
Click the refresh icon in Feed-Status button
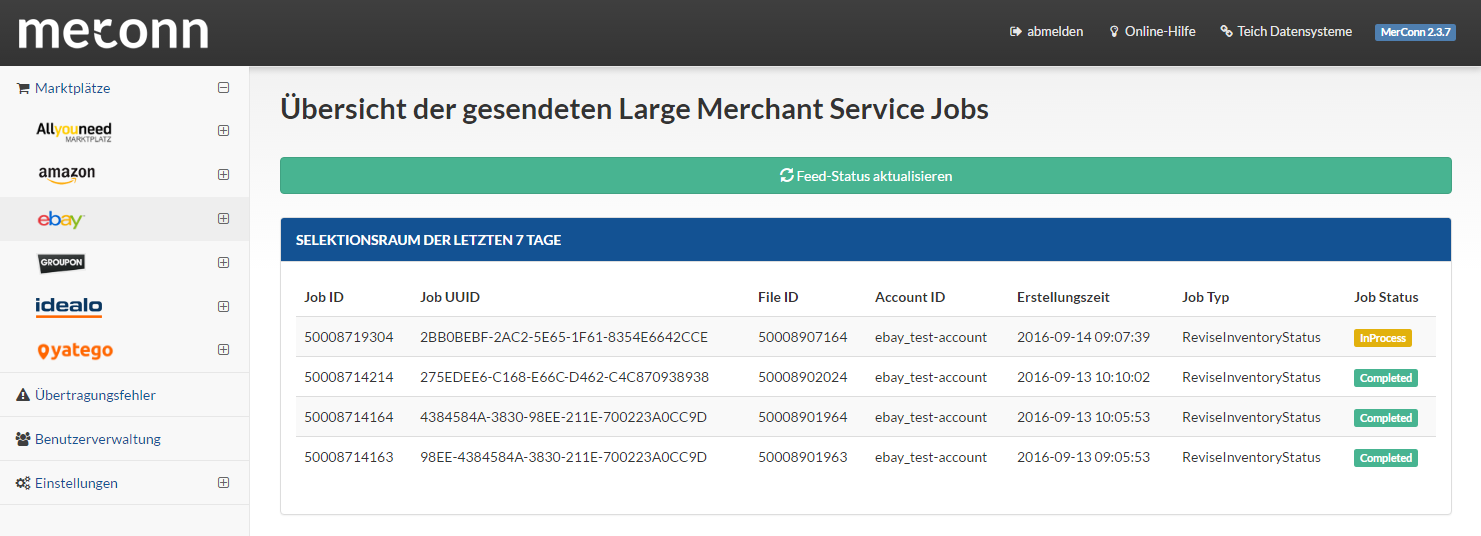pos(786,175)
